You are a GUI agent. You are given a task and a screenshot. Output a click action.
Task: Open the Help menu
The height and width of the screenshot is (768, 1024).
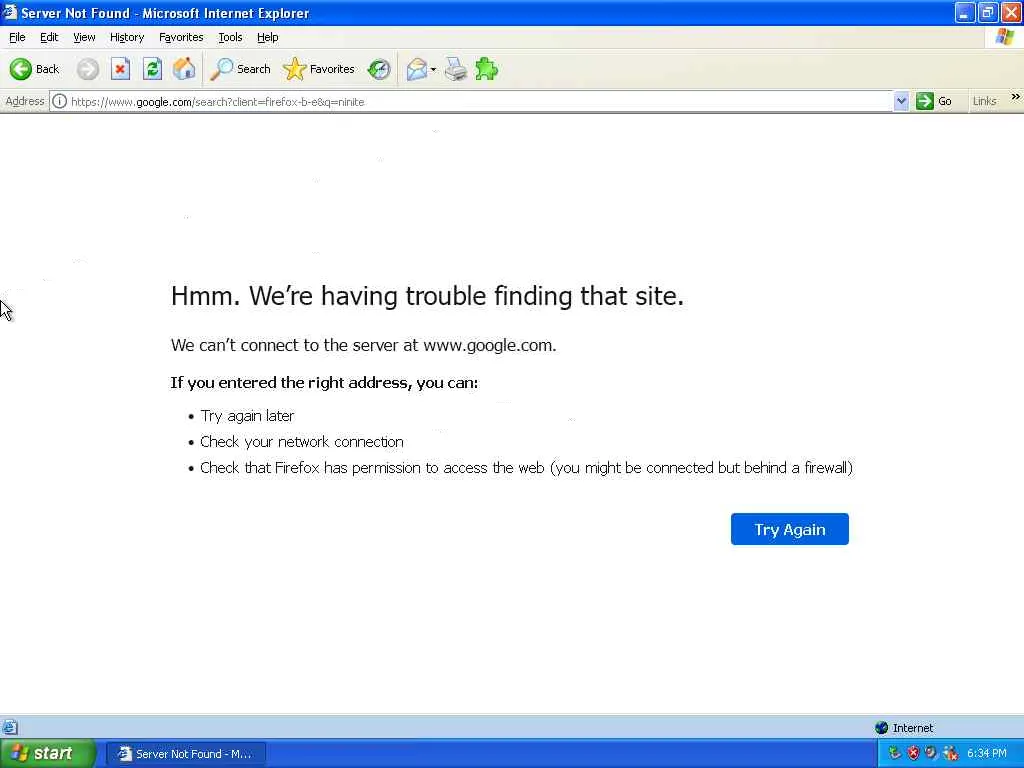click(x=268, y=37)
